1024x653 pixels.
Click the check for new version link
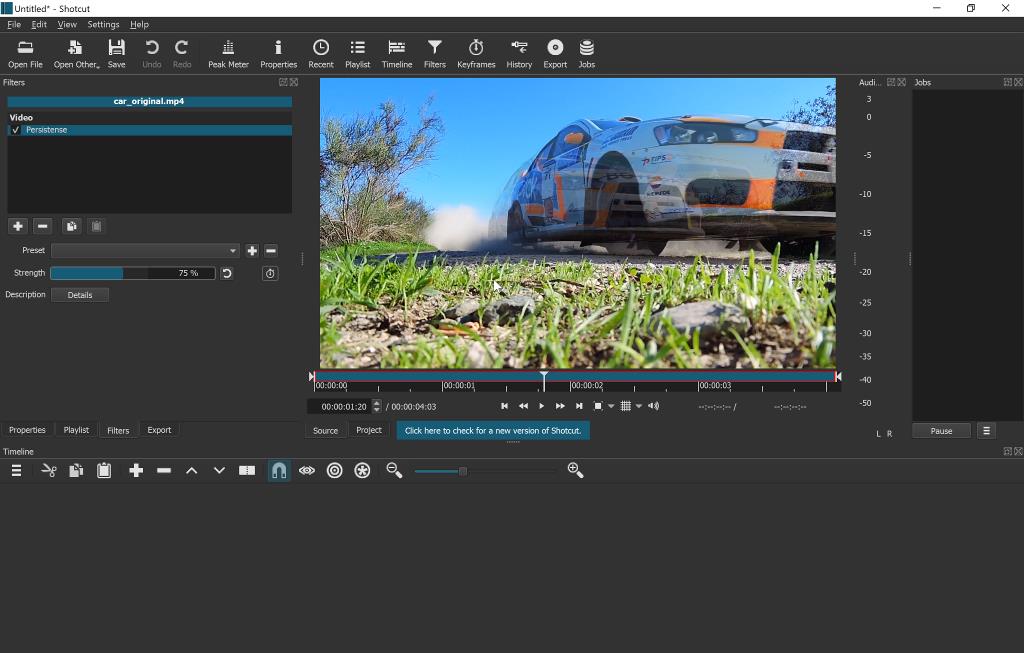(493, 430)
